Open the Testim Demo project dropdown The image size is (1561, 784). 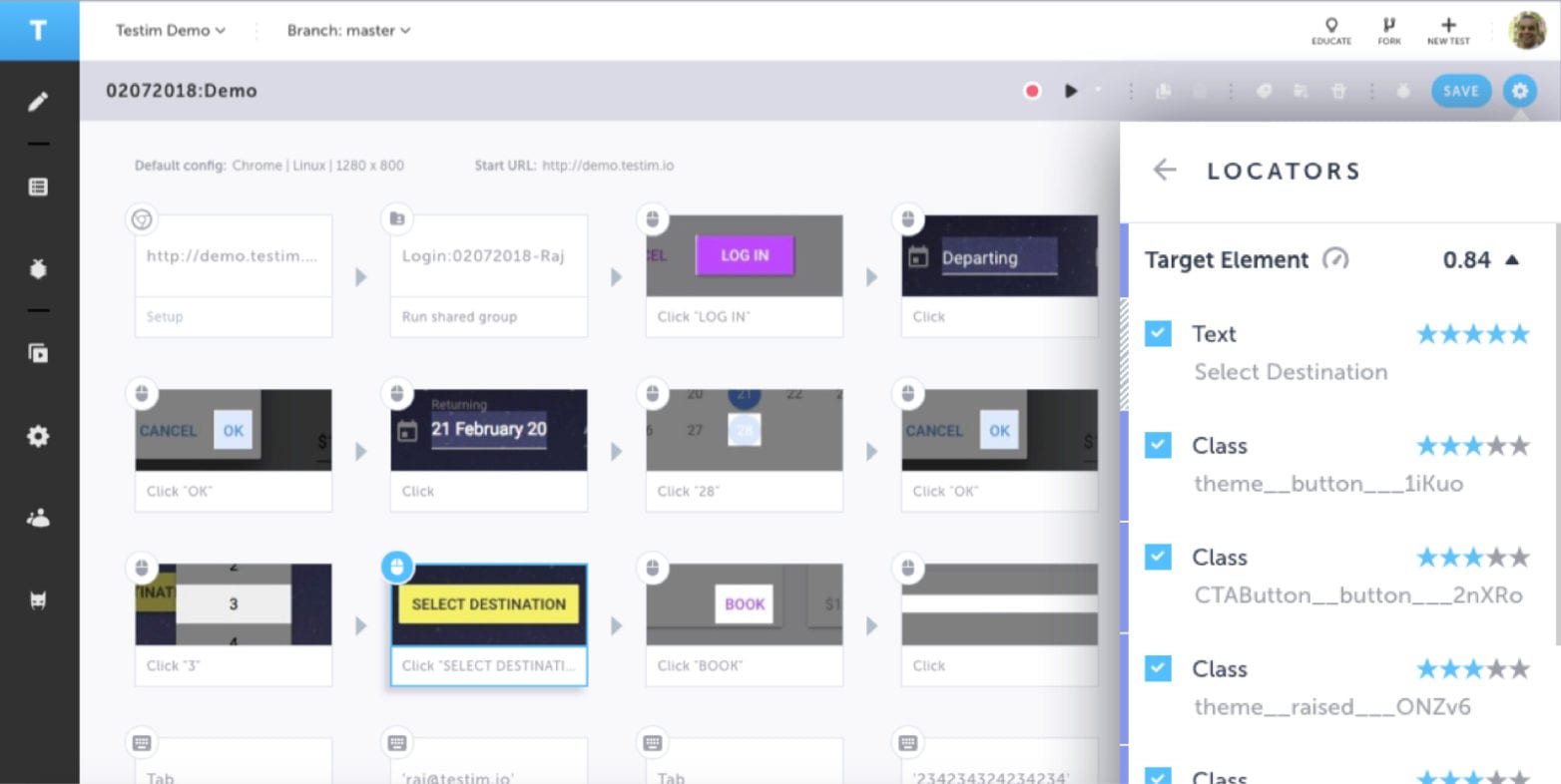(170, 31)
